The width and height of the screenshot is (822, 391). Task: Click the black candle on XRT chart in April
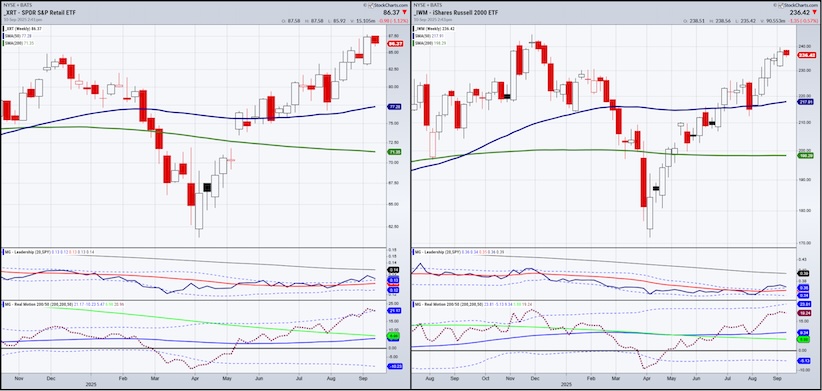click(x=207, y=187)
